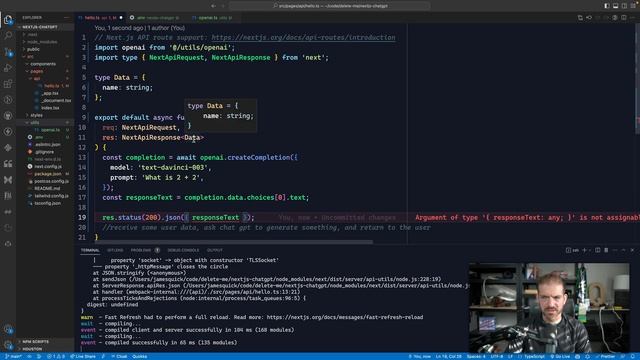640x360 pixels.
Task: Open the Run and Debug view
Action: [8, 68]
